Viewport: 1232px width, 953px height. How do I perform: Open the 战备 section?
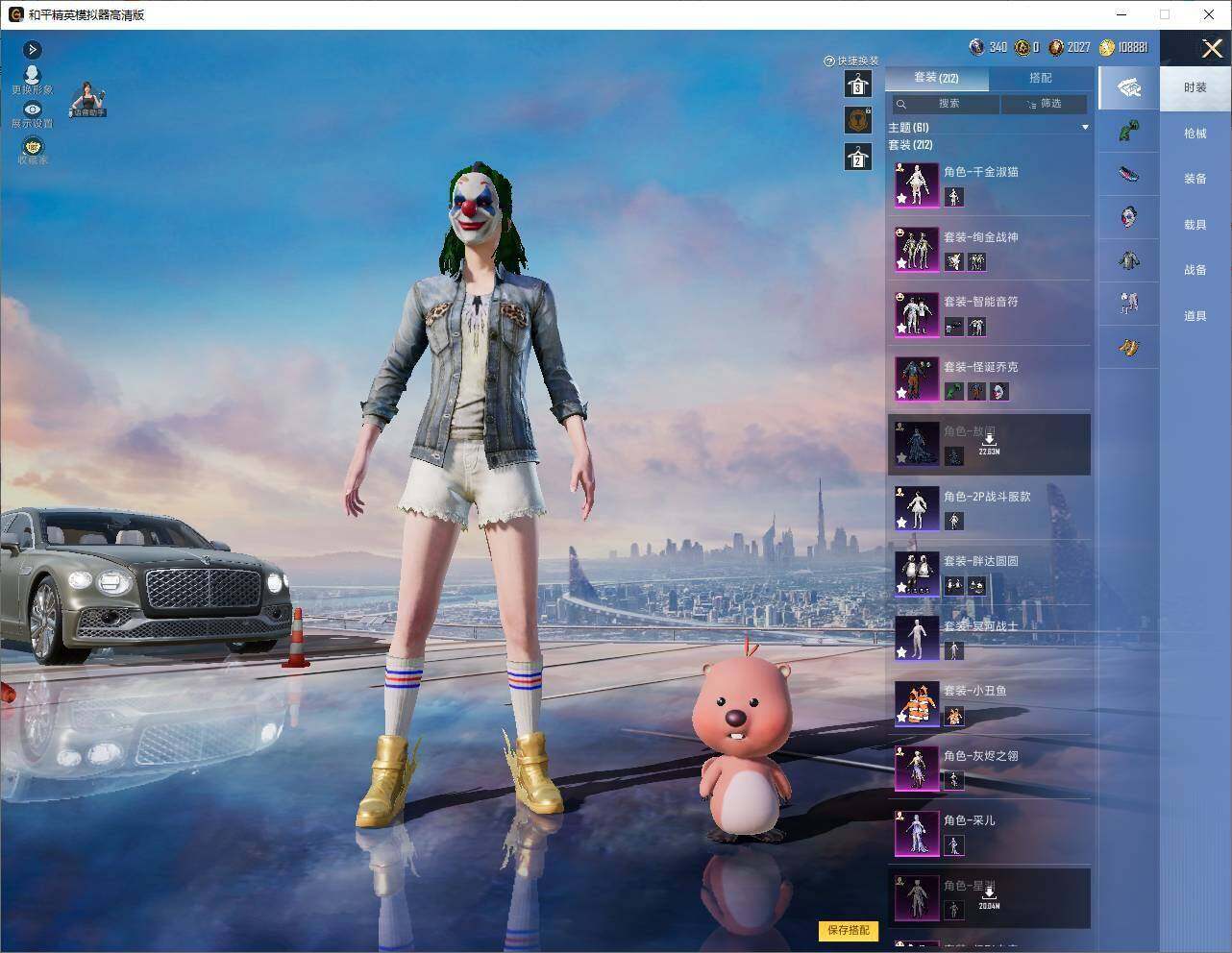(x=1195, y=270)
